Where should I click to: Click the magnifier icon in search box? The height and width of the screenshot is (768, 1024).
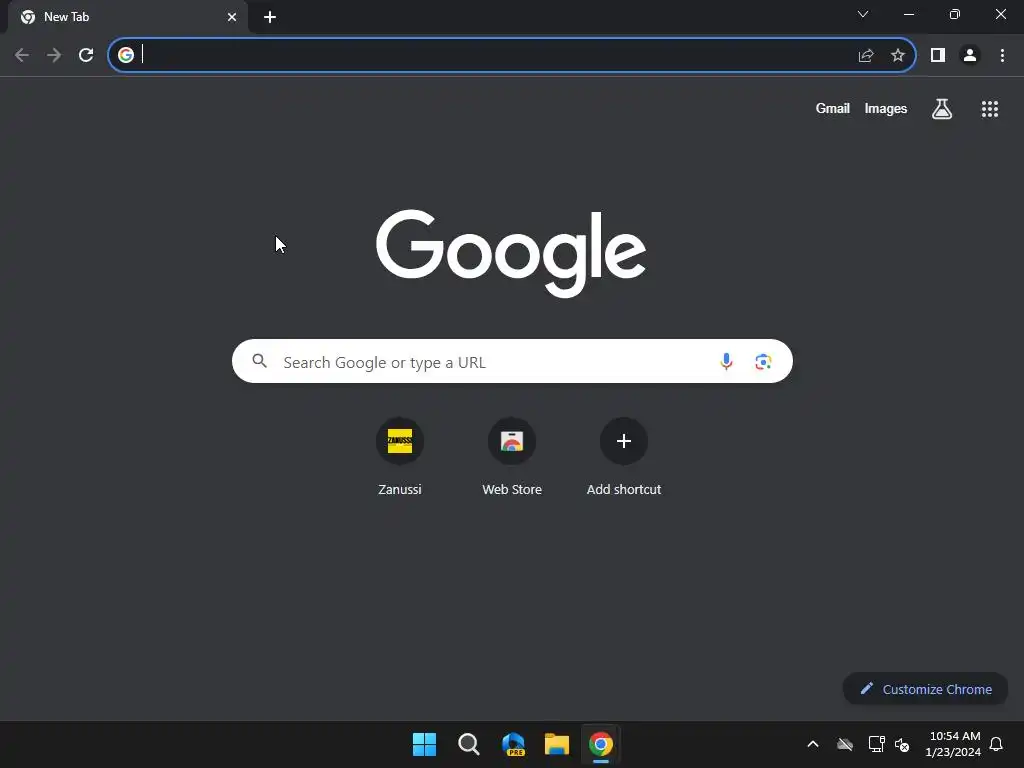click(259, 361)
